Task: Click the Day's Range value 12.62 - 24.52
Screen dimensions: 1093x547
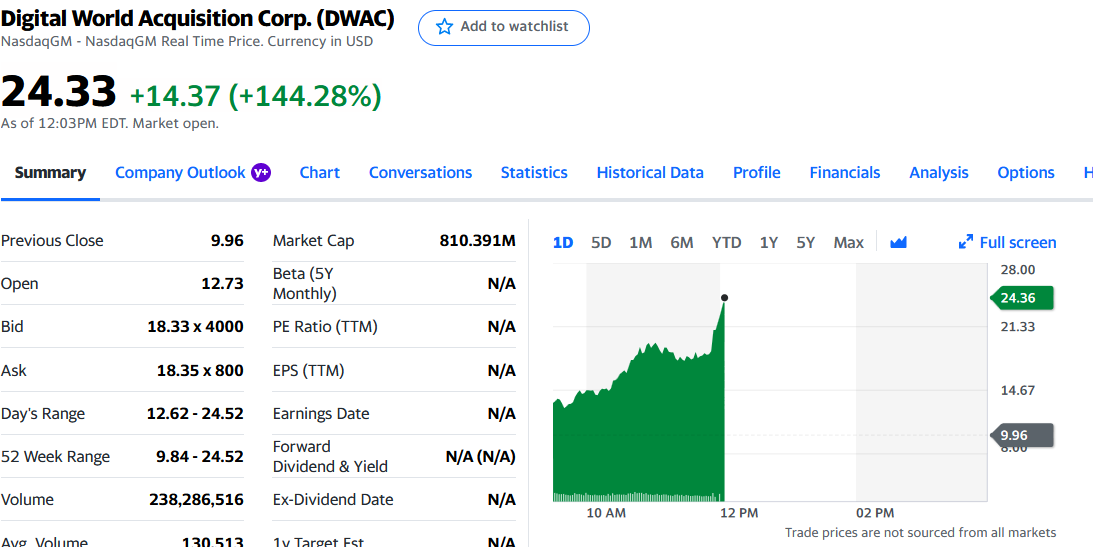Action: (x=195, y=414)
